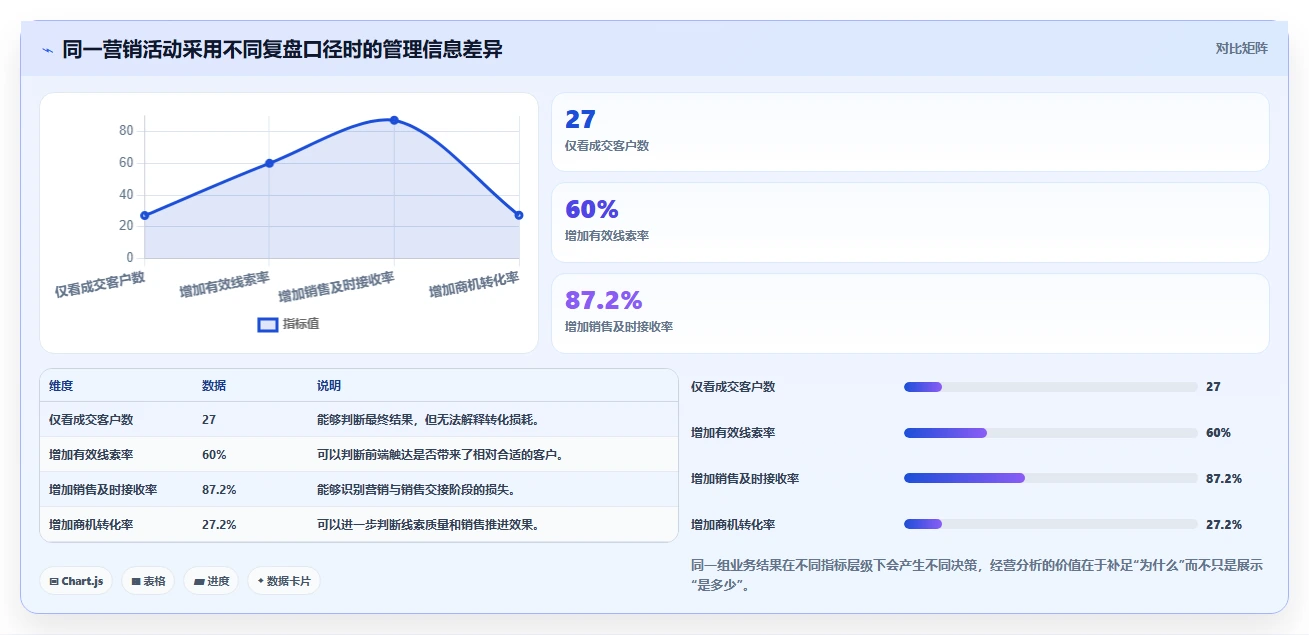Click the 数据 column header
The image size is (1309, 635).
(214, 386)
